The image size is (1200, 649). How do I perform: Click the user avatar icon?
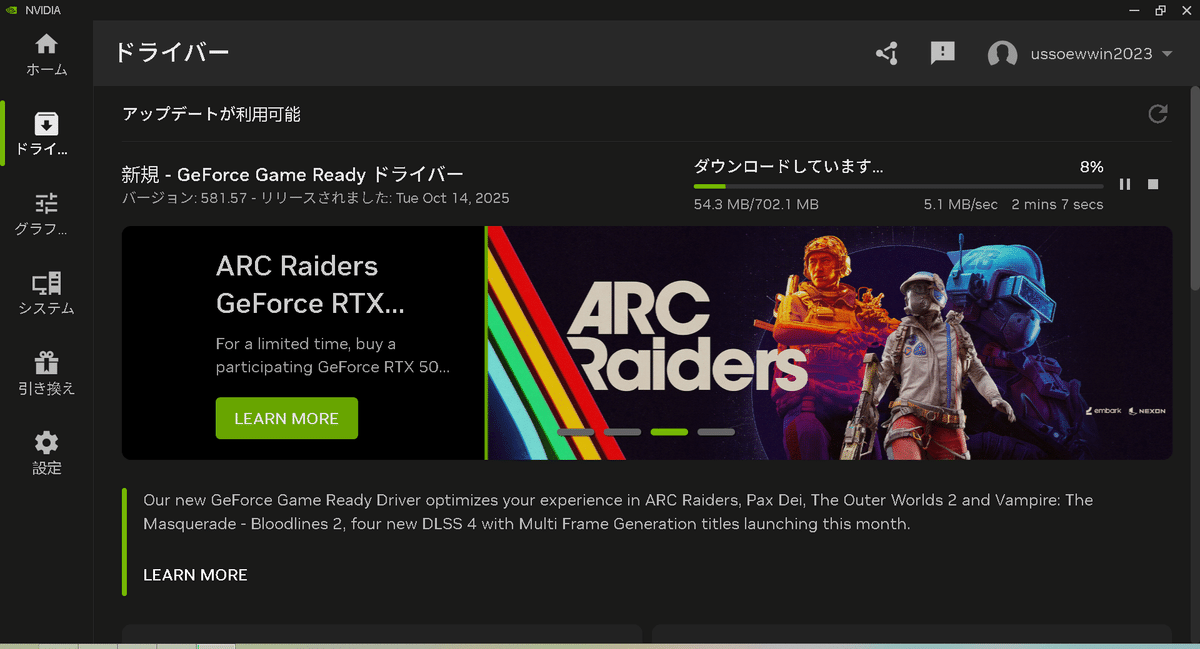click(x=1002, y=54)
